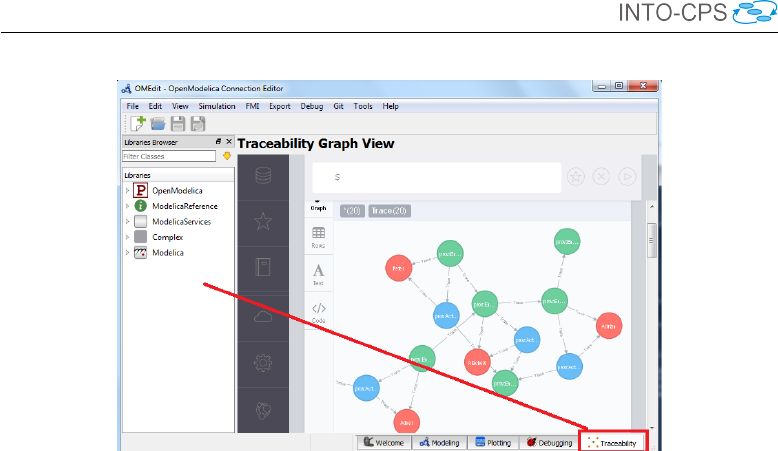Switch to the Code result view

pos(319,313)
